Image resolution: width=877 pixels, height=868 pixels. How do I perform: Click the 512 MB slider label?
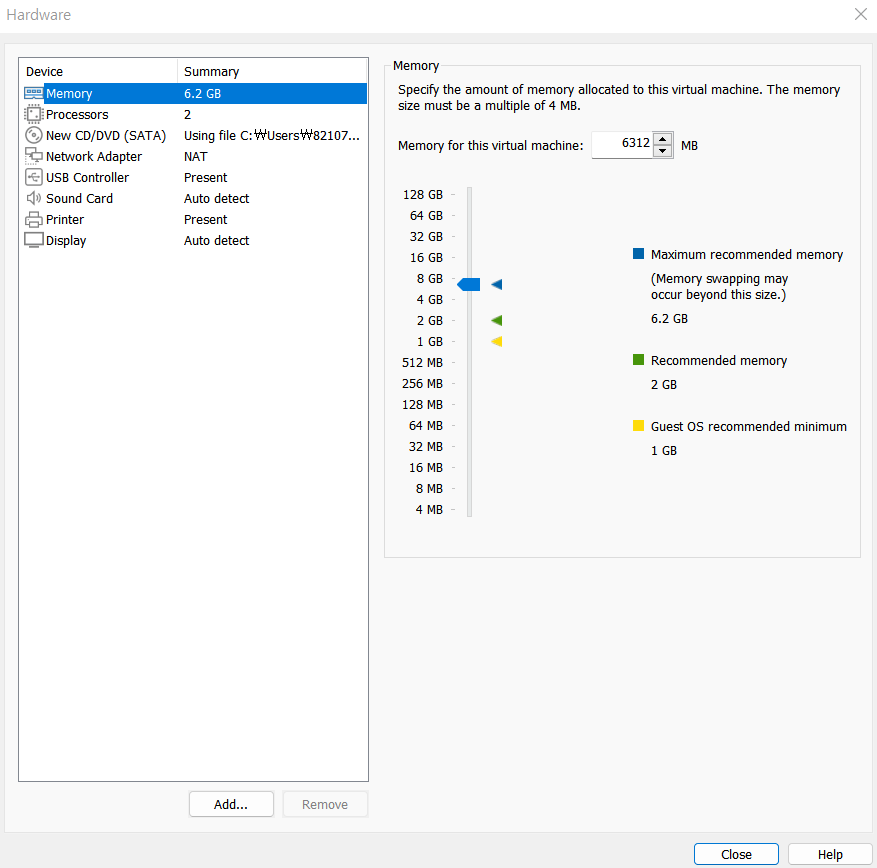point(422,363)
